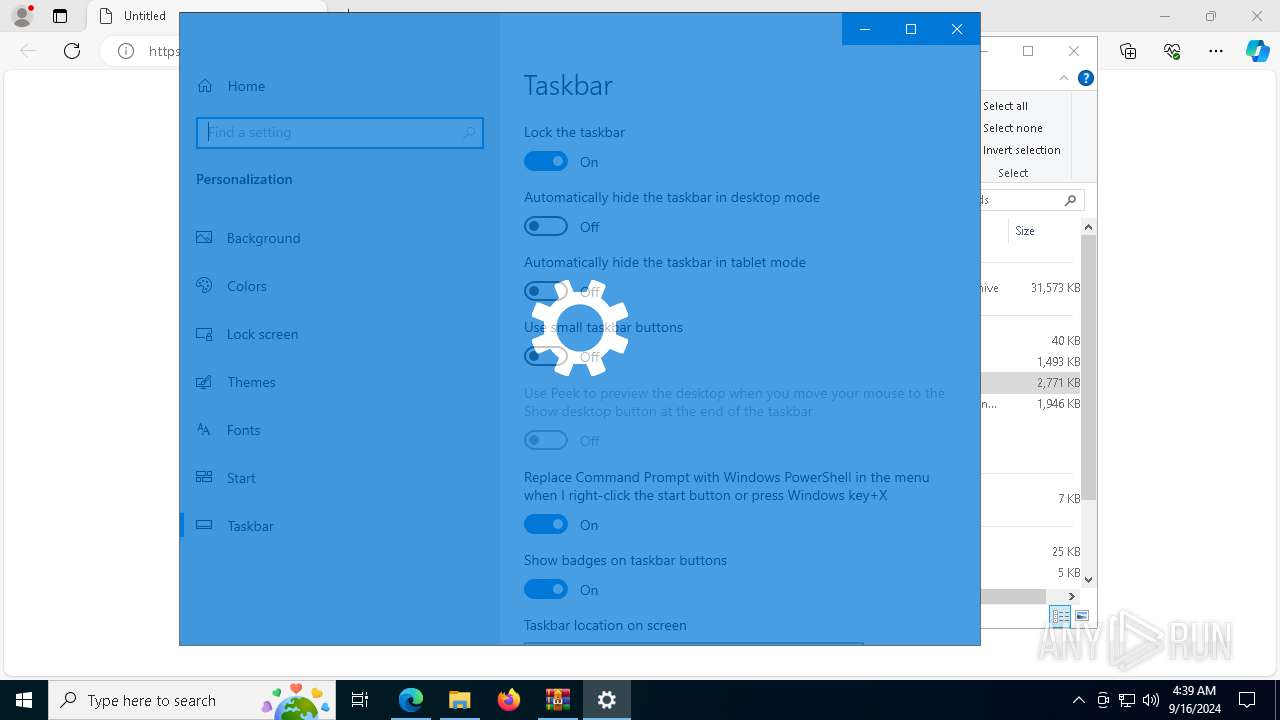Switch Explorer to details view icon
The height and width of the screenshot is (720, 1280).
click(x=1060, y=616)
